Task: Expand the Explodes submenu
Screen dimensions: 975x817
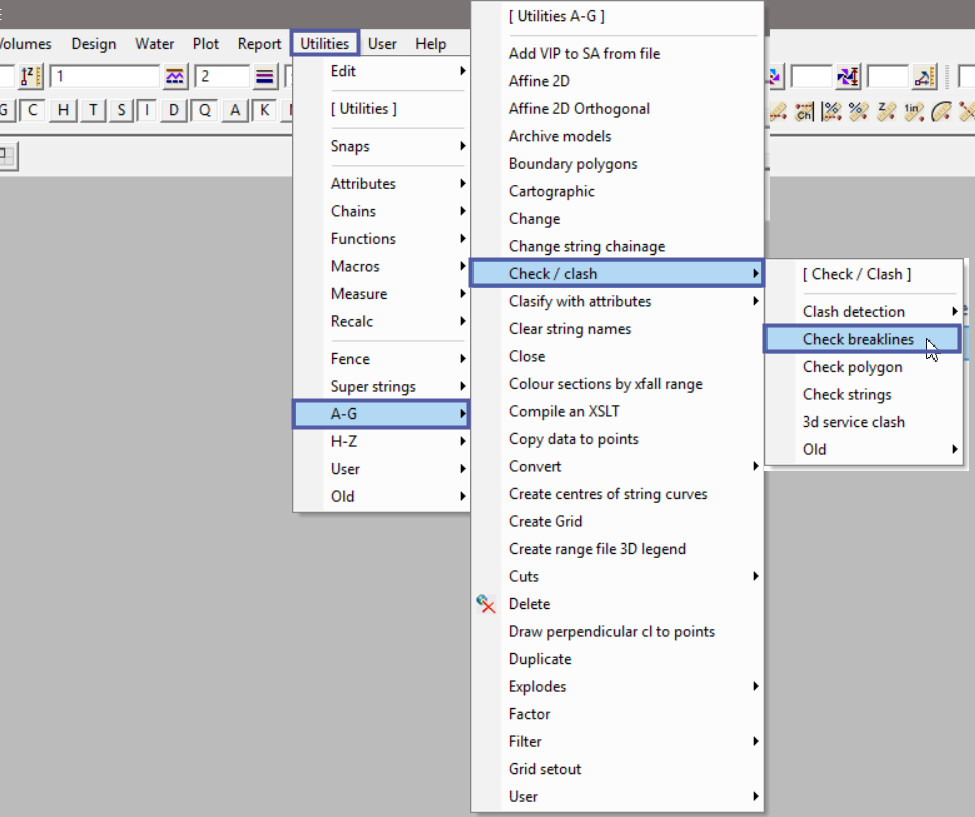Action: pos(617,686)
